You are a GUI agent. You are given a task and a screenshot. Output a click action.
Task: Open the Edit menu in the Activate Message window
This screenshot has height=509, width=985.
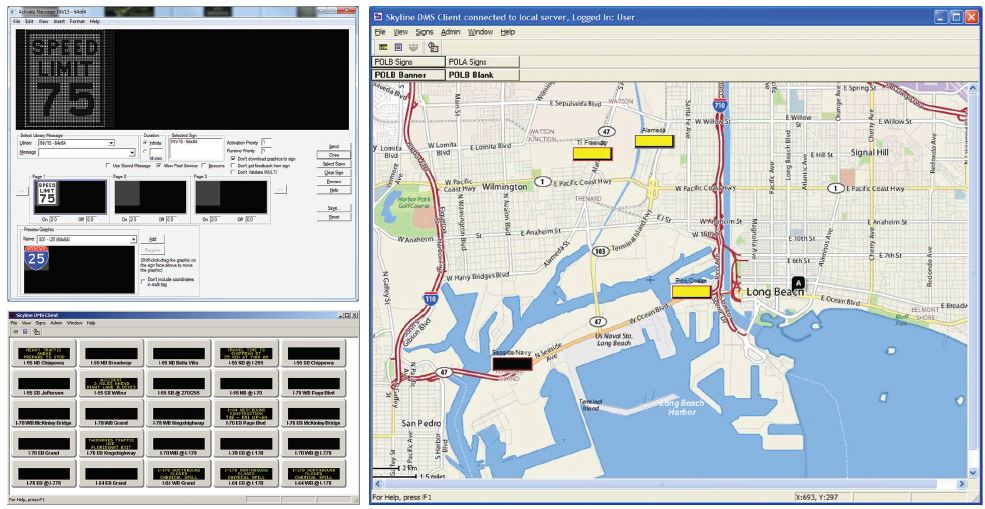click(29, 21)
